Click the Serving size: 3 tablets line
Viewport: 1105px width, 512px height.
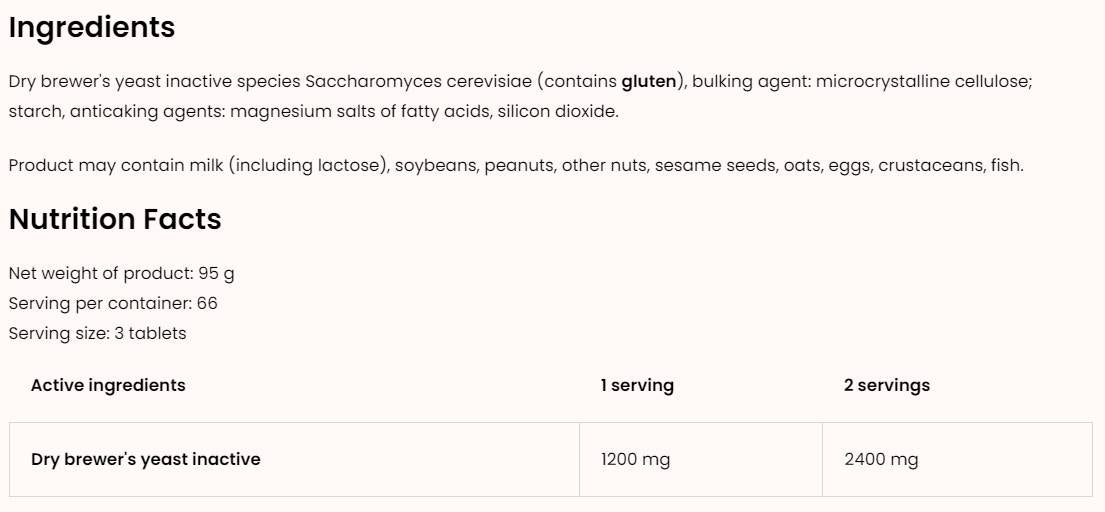tap(97, 333)
